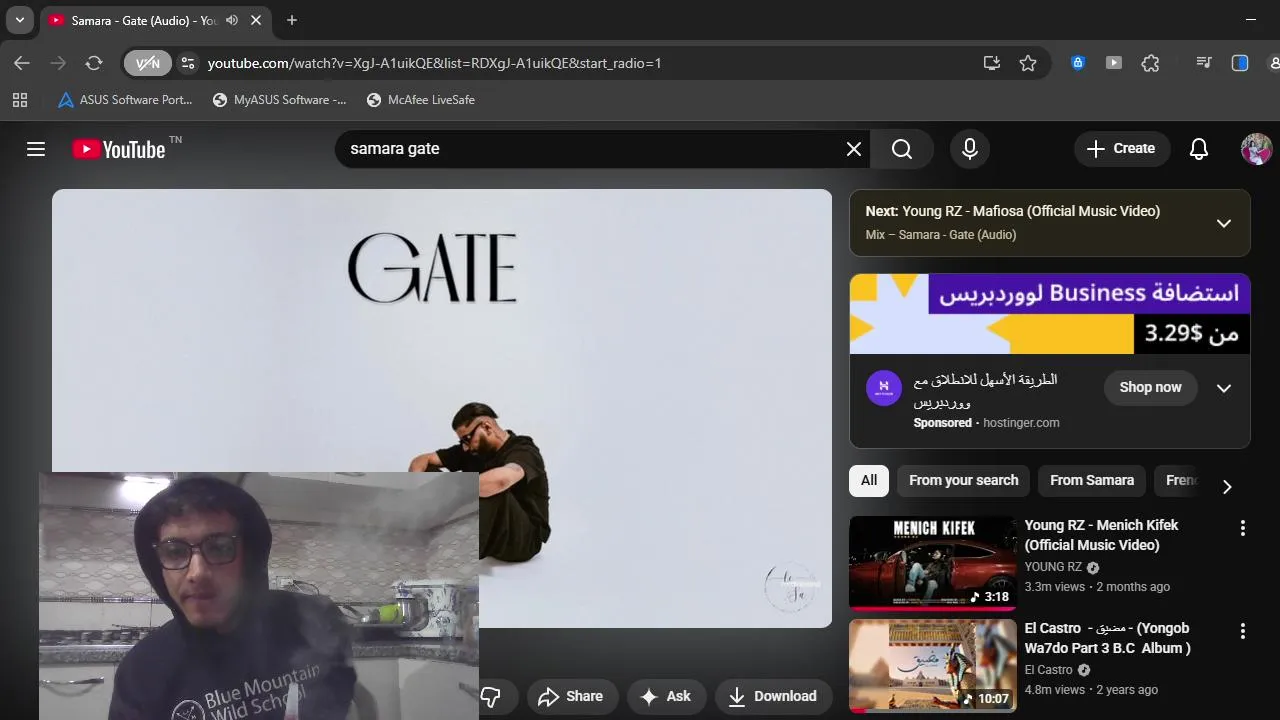
Task: Open McAfee LiveSafe bookmark
Action: coord(421,100)
